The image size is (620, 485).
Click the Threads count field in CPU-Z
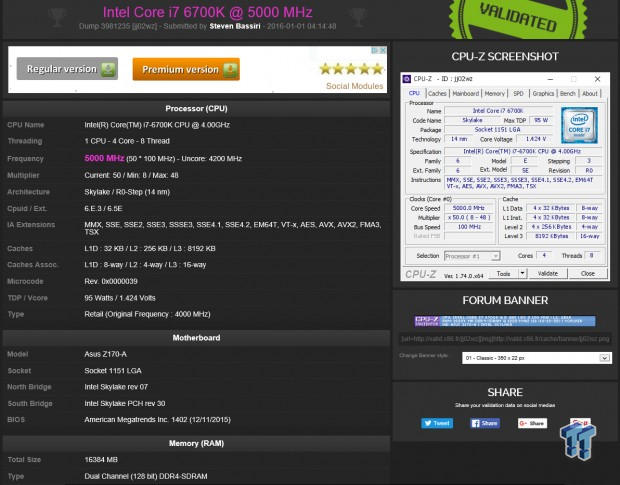coord(592,256)
